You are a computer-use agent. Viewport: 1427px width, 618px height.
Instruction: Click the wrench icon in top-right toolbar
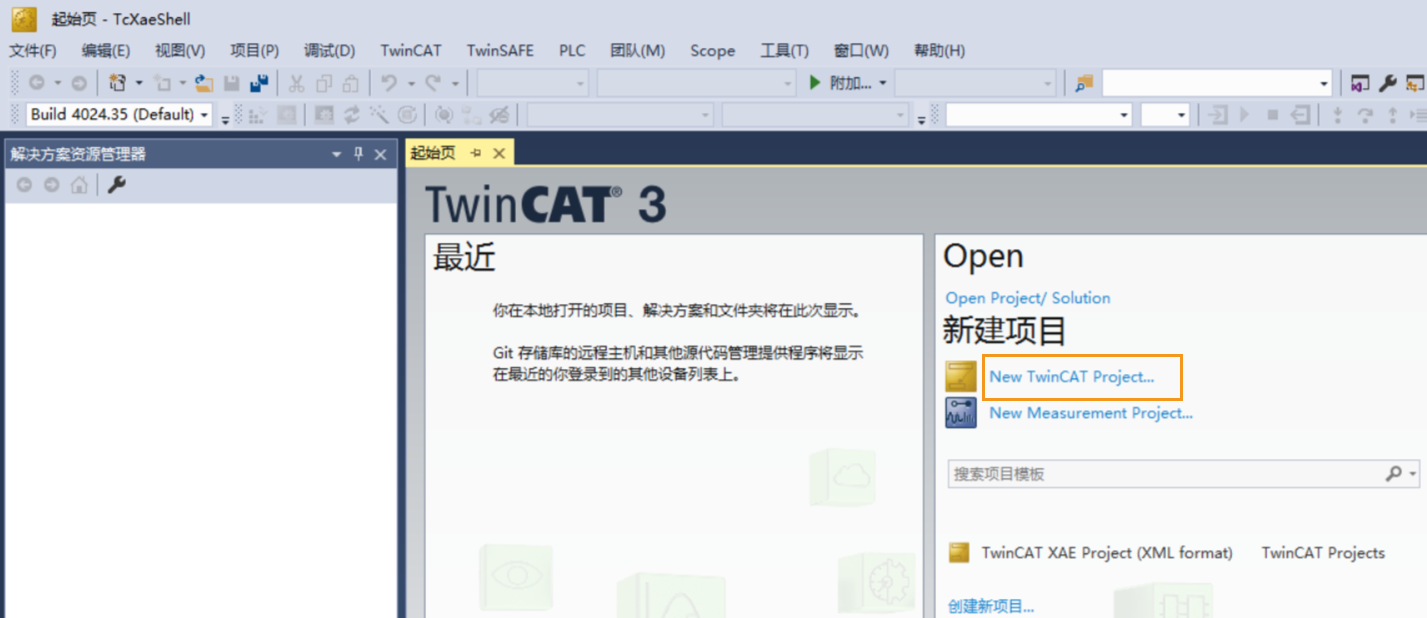pos(1388,83)
